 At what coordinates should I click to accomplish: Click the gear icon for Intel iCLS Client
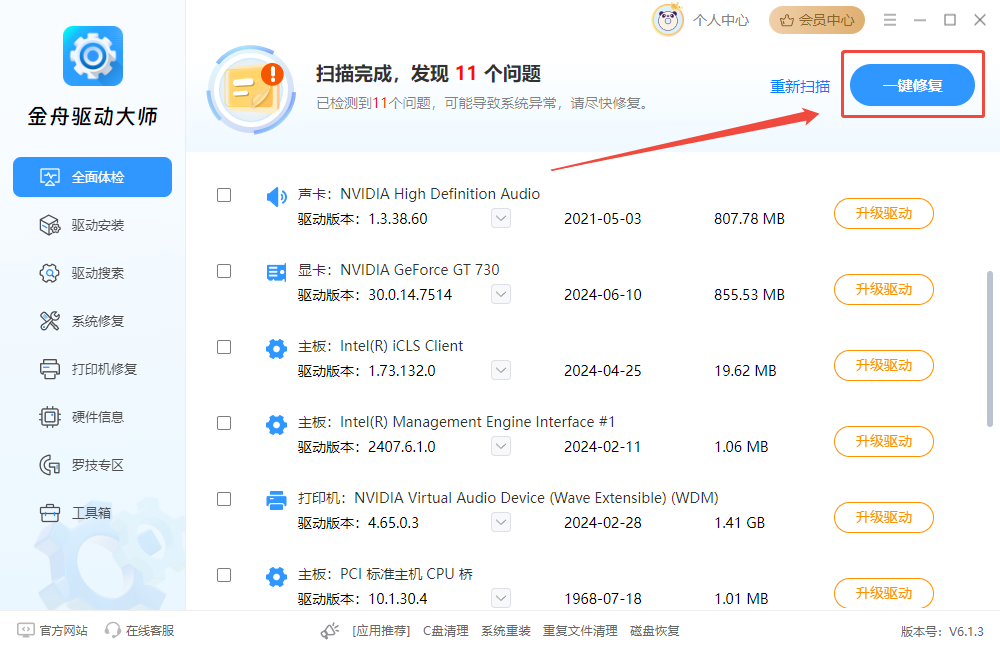pos(276,349)
